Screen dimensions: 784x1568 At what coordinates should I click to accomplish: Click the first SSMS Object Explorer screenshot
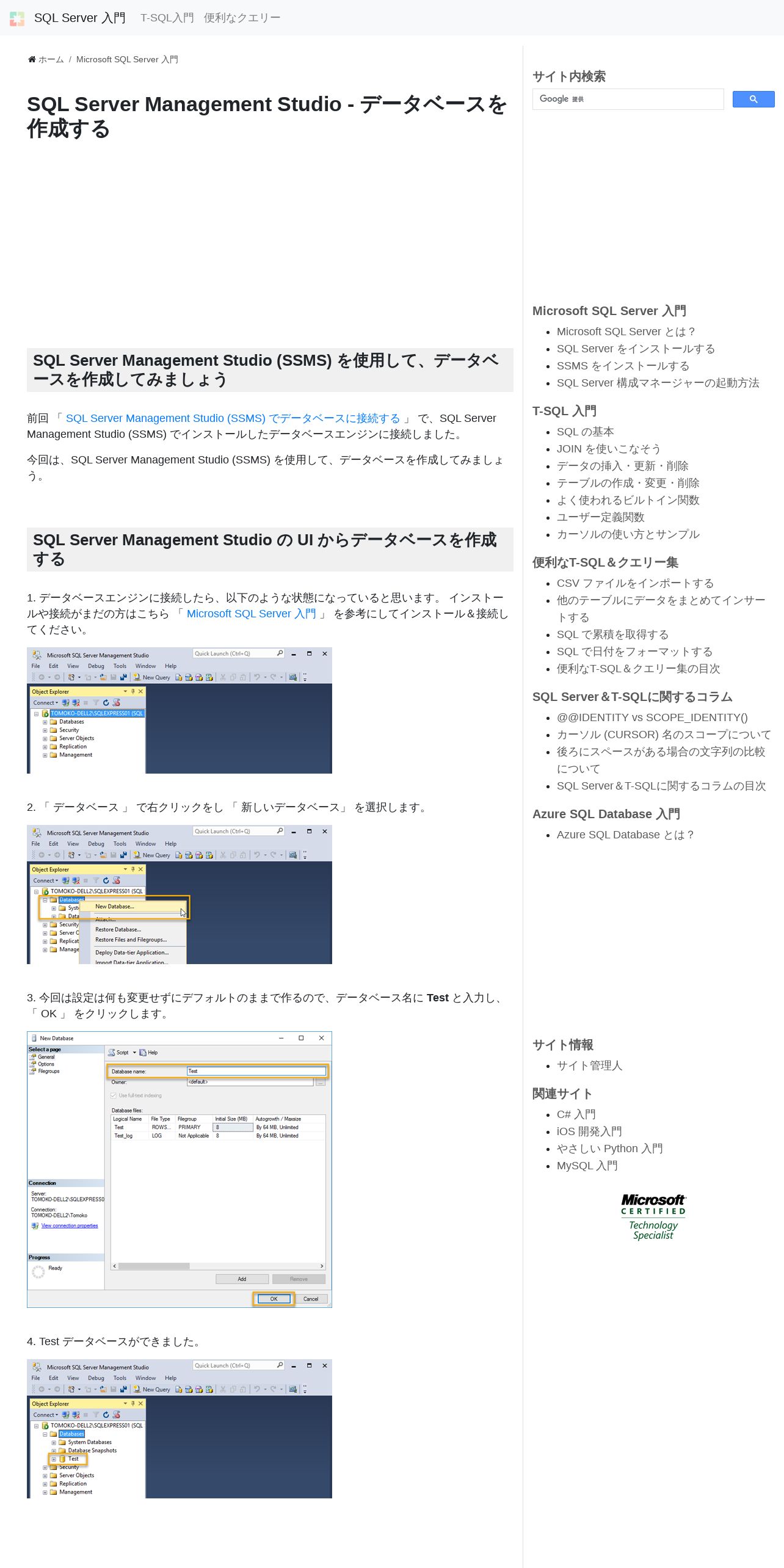[180, 711]
